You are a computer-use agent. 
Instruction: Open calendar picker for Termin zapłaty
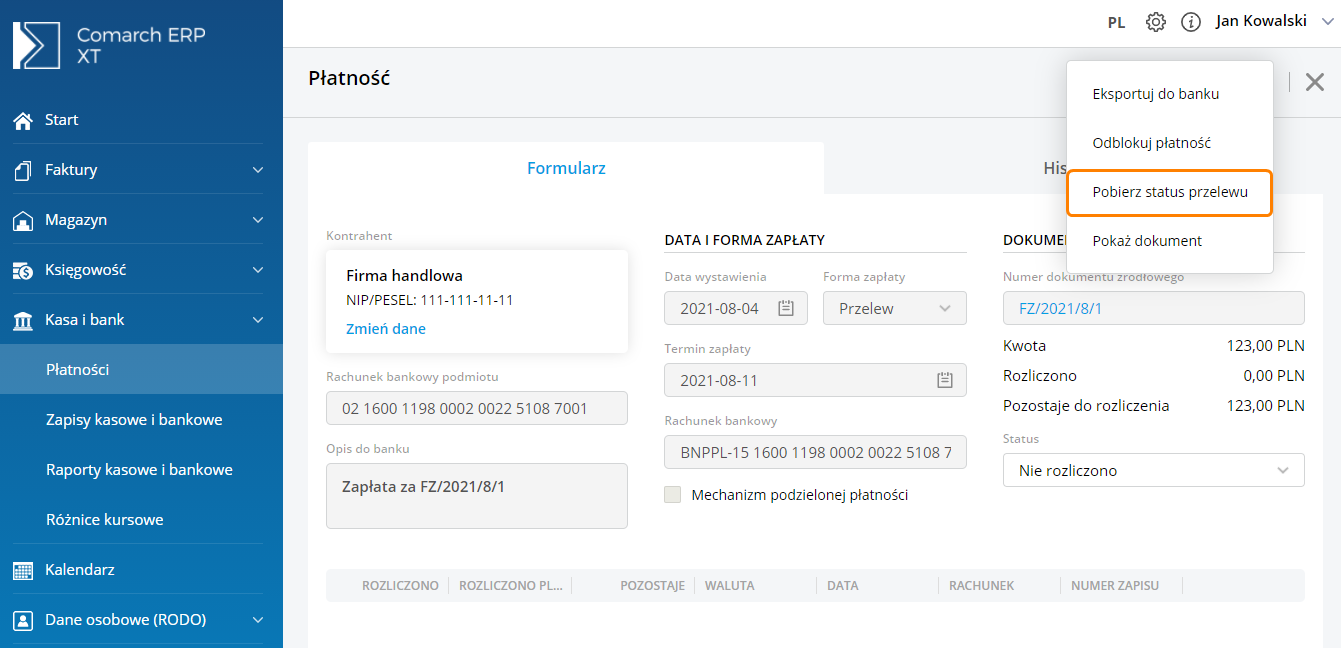(944, 380)
